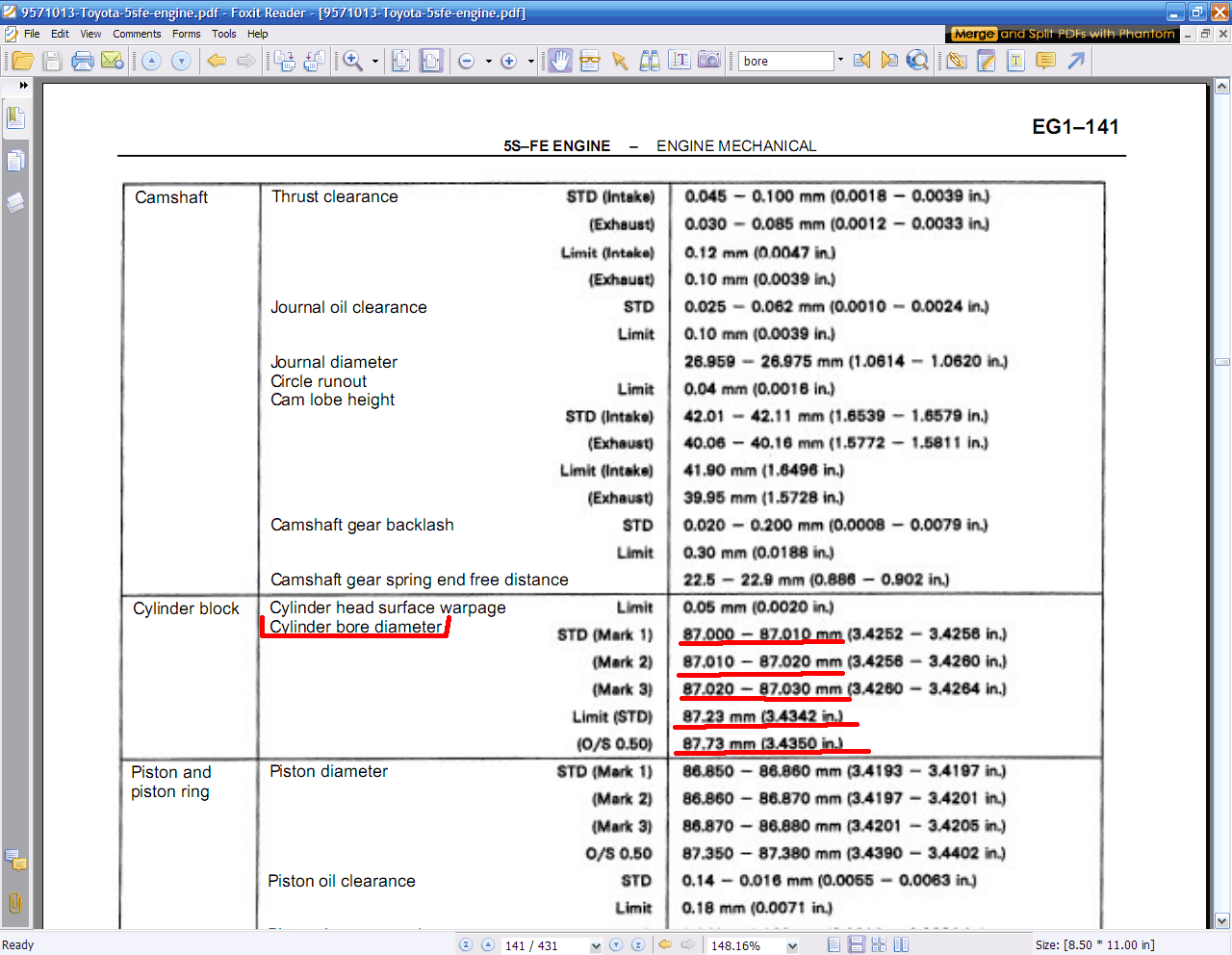This screenshot has height=955, width=1232.
Task: Open the File menu
Action: [32, 34]
